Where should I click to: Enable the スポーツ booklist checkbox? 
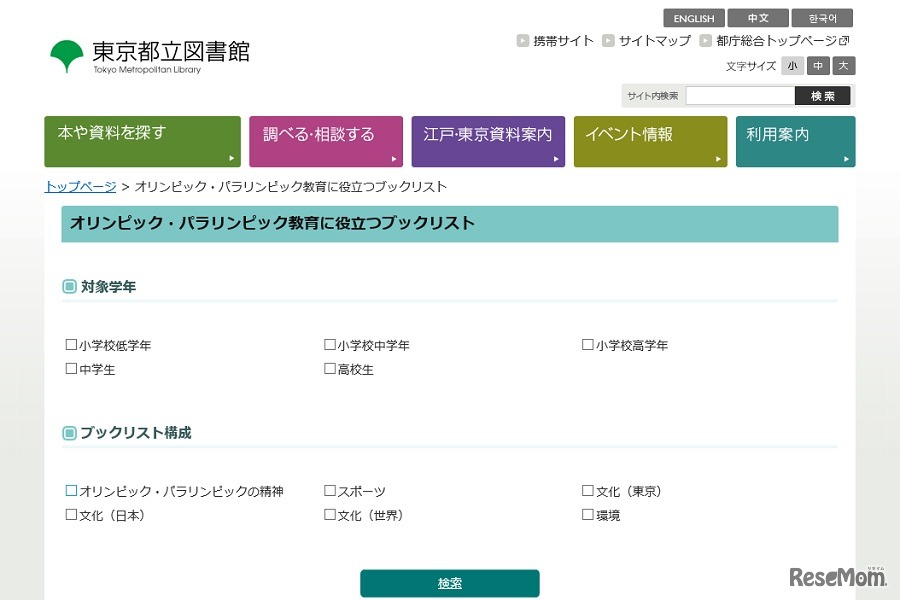click(330, 491)
